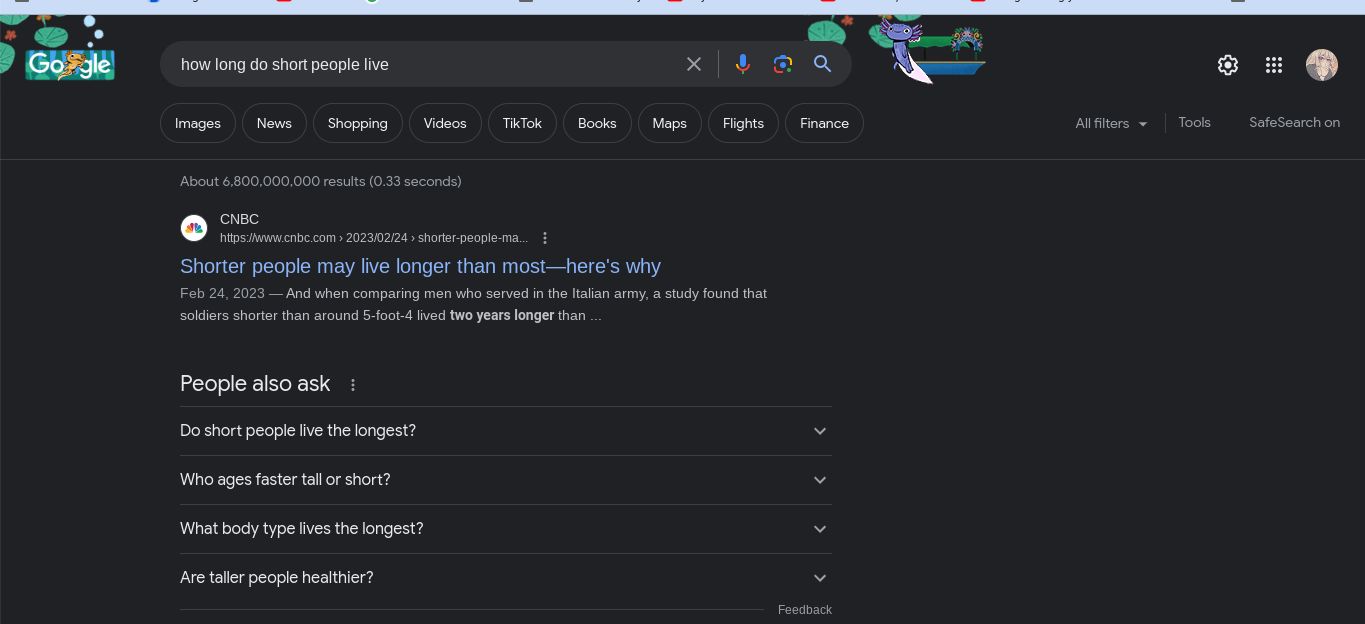Clear the search query with X icon
The height and width of the screenshot is (624, 1365).
pyautogui.click(x=694, y=64)
